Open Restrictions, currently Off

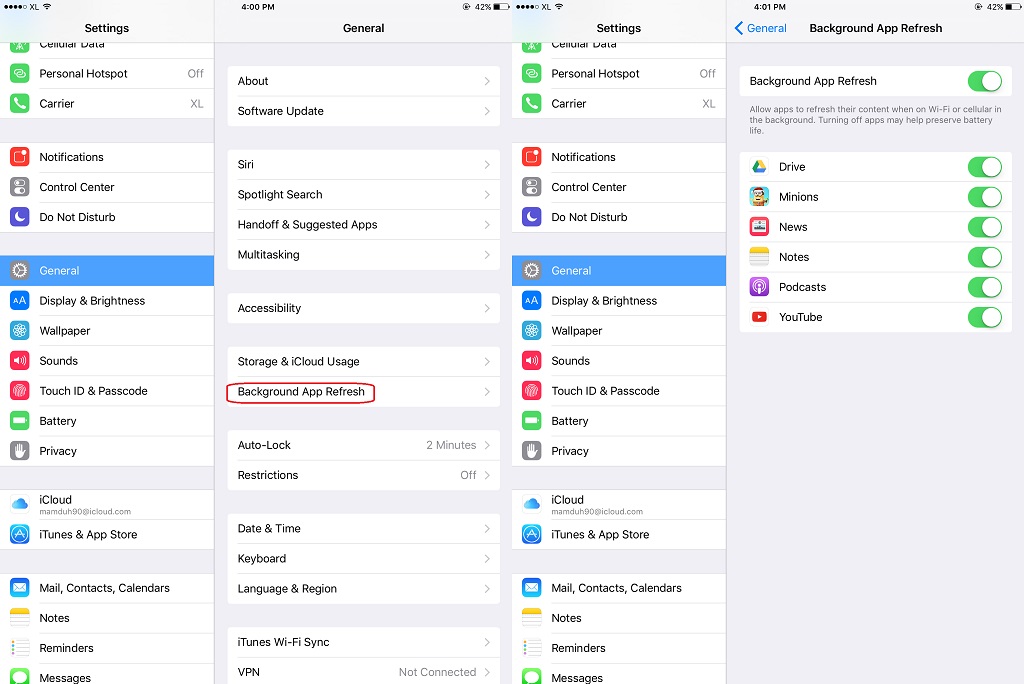coord(364,475)
